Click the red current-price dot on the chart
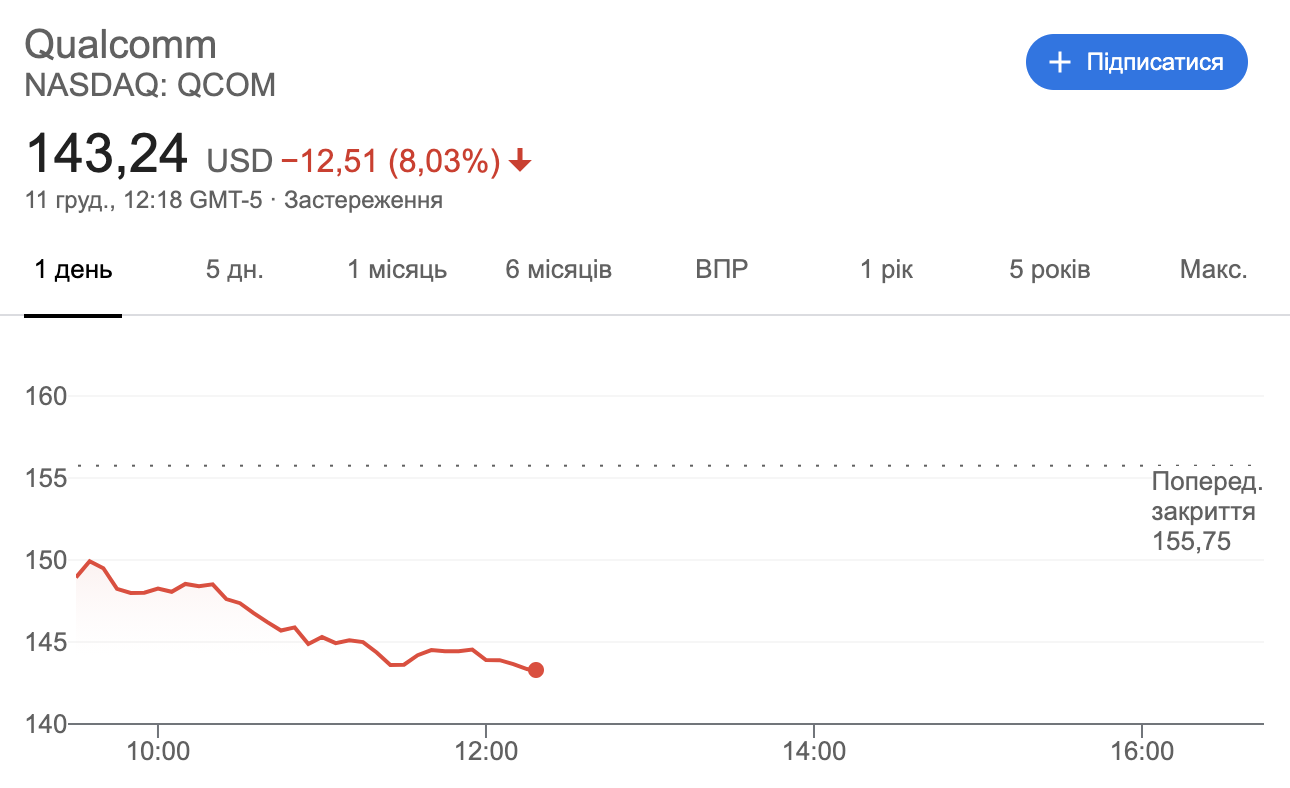The image size is (1290, 788). [x=536, y=670]
